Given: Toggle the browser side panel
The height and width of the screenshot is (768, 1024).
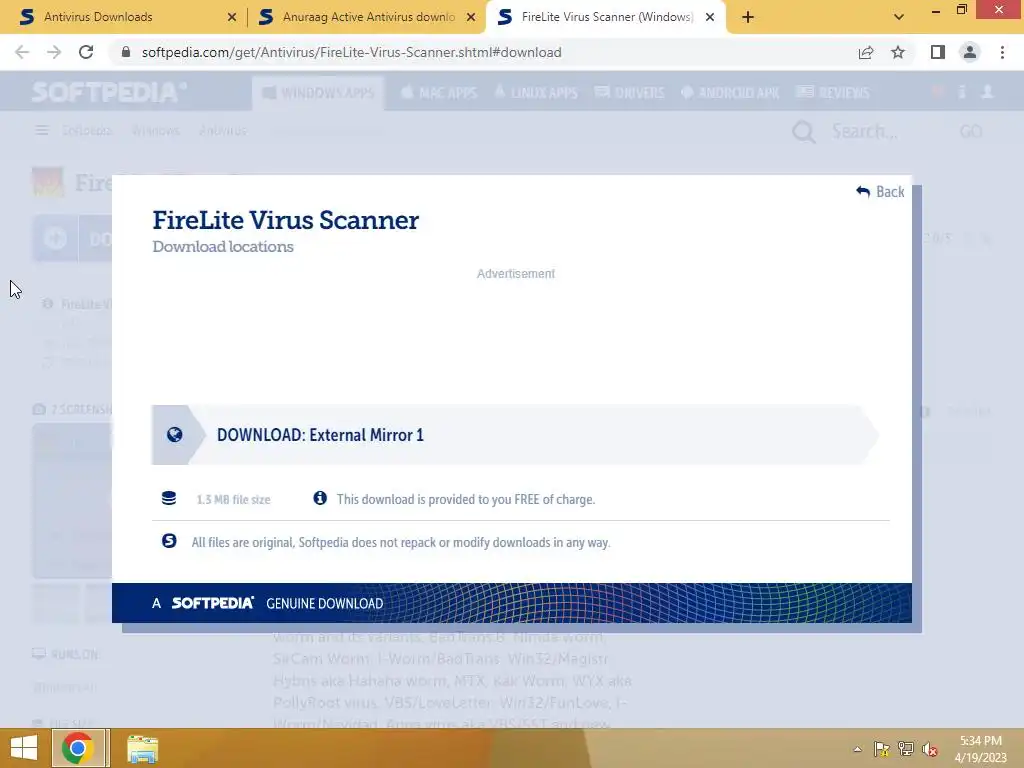Looking at the screenshot, I should pyautogui.click(x=938, y=52).
